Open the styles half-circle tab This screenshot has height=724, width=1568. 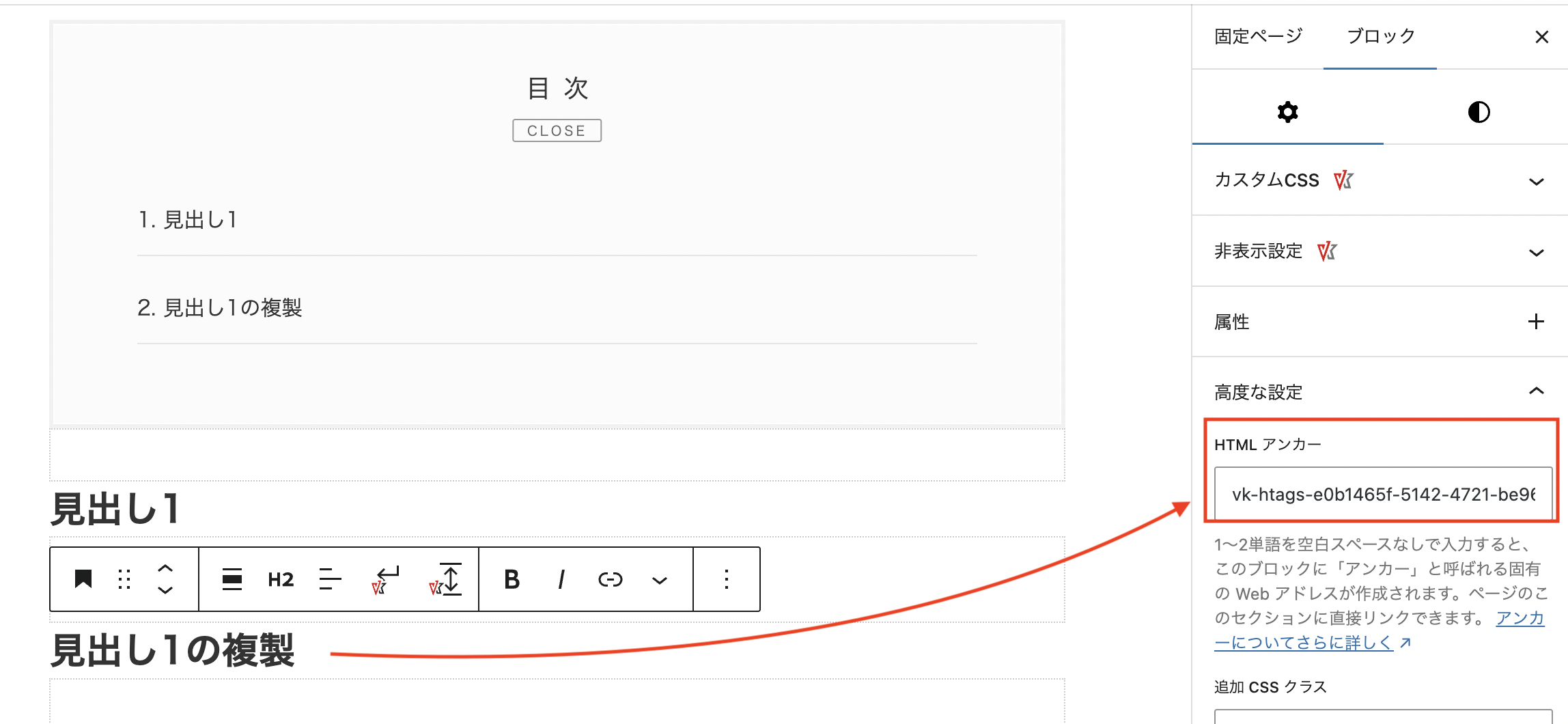point(1479,112)
